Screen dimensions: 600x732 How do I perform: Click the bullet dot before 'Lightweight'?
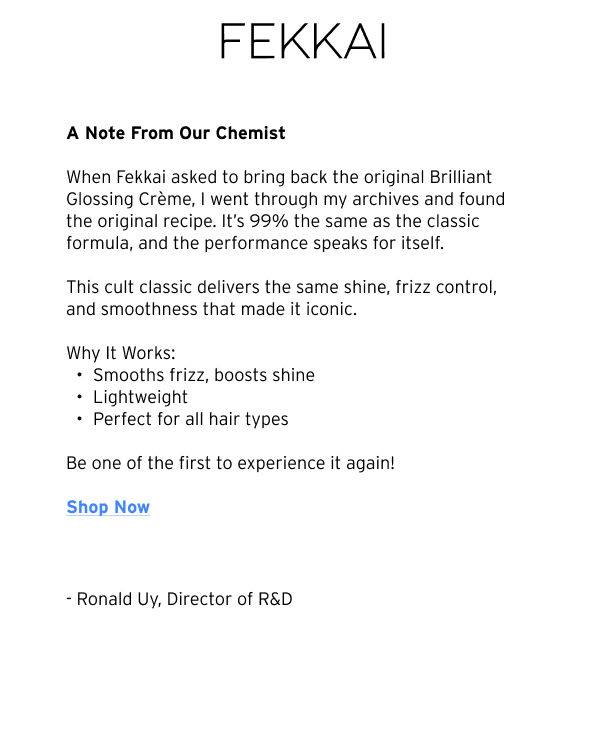(79, 397)
